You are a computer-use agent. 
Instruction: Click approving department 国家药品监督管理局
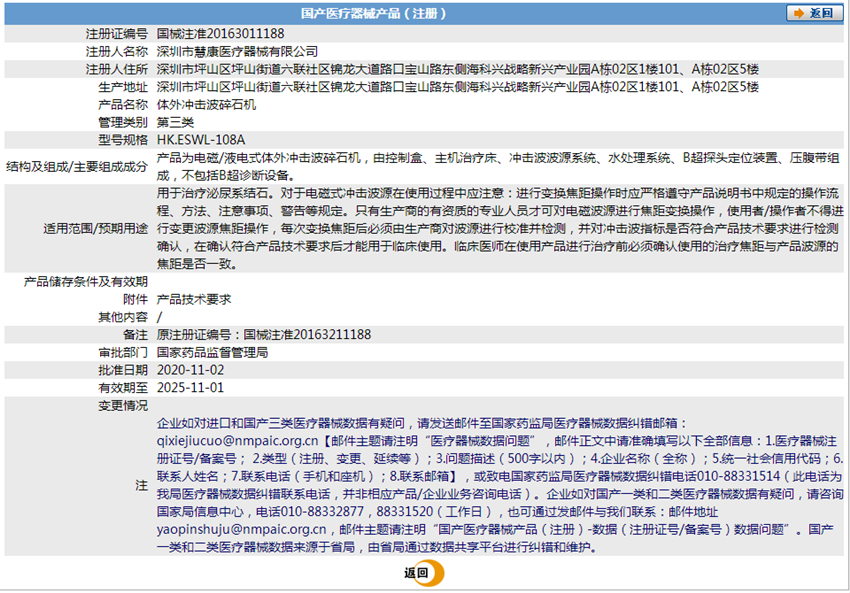coord(212,352)
